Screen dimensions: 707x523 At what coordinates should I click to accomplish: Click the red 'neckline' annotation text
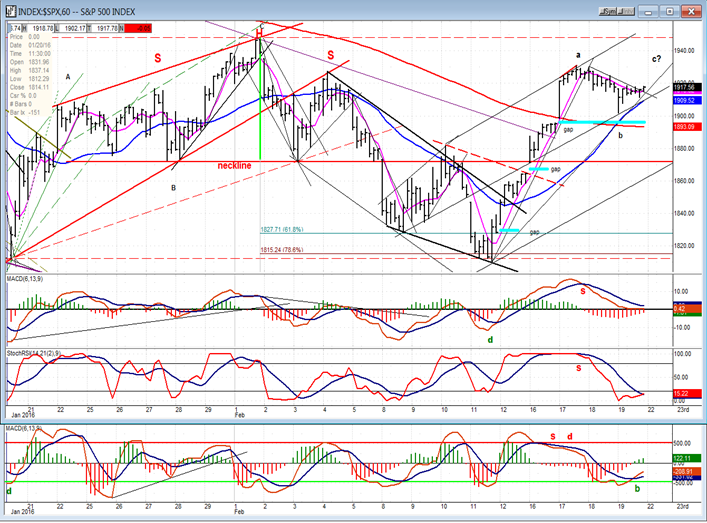[234, 166]
